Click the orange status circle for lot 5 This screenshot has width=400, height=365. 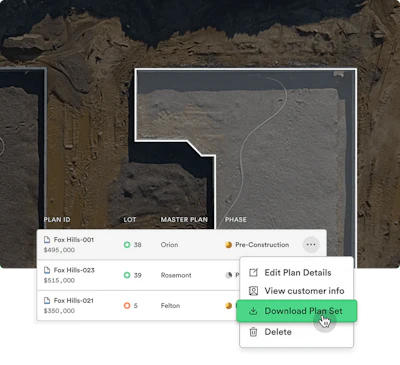pyautogui.click(x=127, y=305)
